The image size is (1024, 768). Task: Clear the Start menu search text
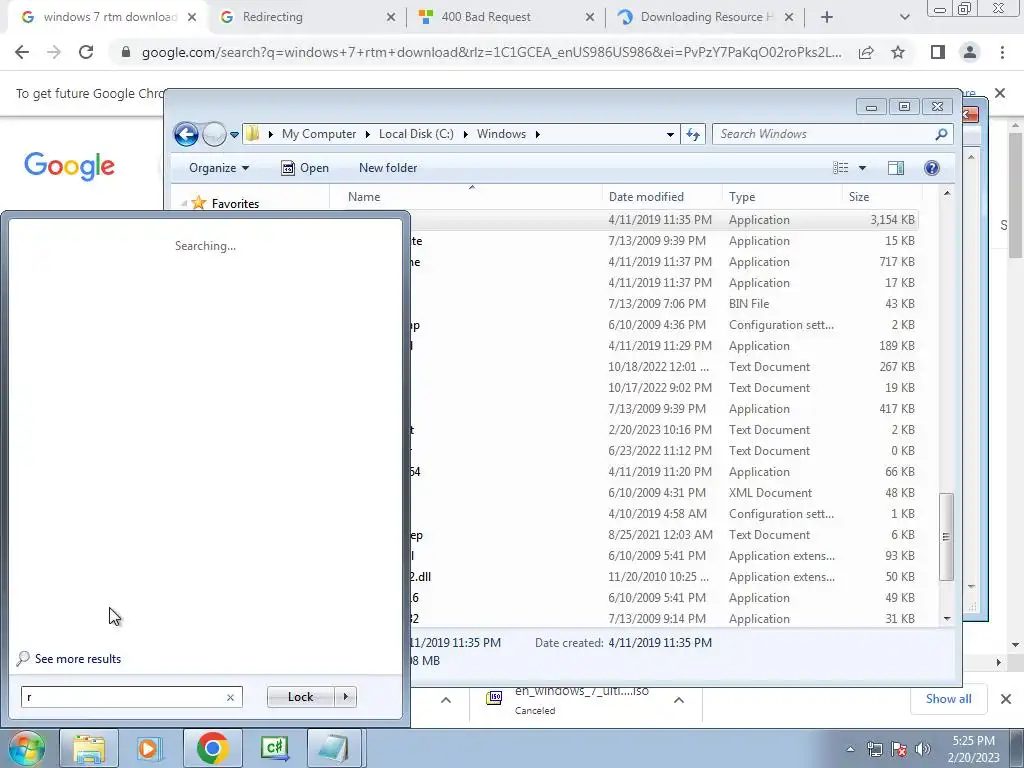[x=230, y=697]
